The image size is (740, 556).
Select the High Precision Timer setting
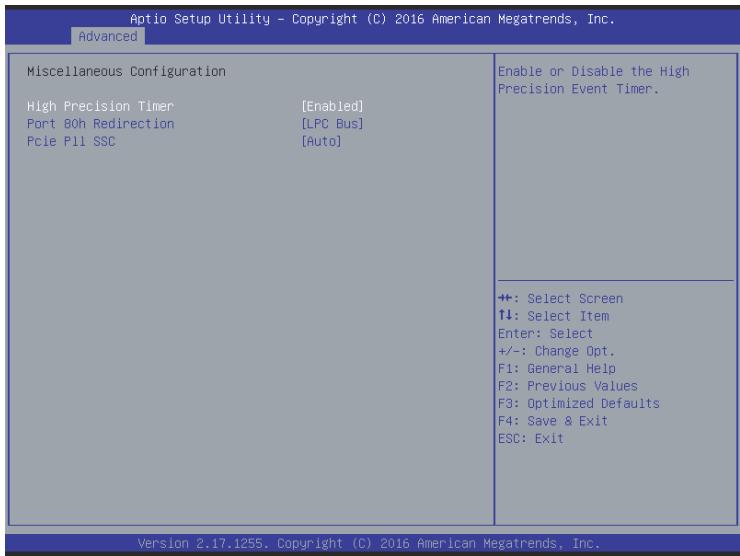[101, 106]
